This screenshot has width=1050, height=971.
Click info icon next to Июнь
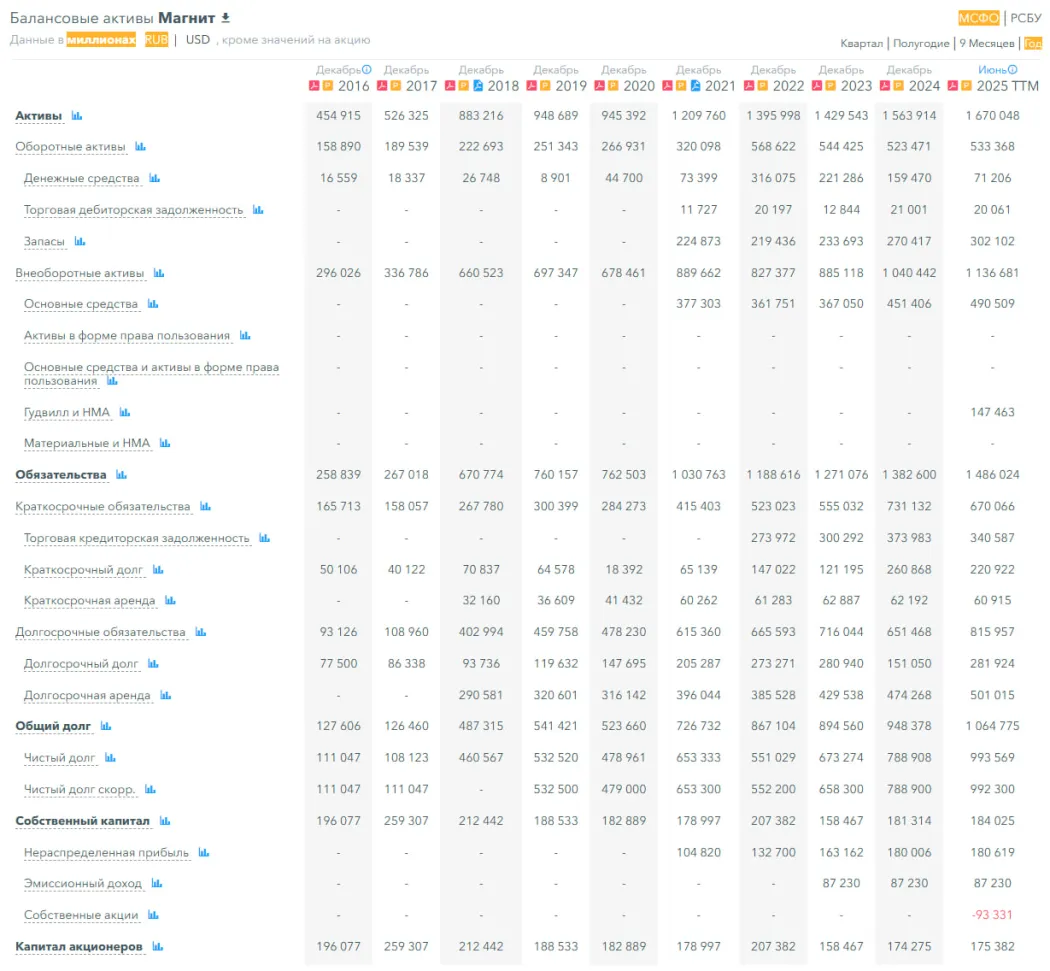click(1013, 70)
